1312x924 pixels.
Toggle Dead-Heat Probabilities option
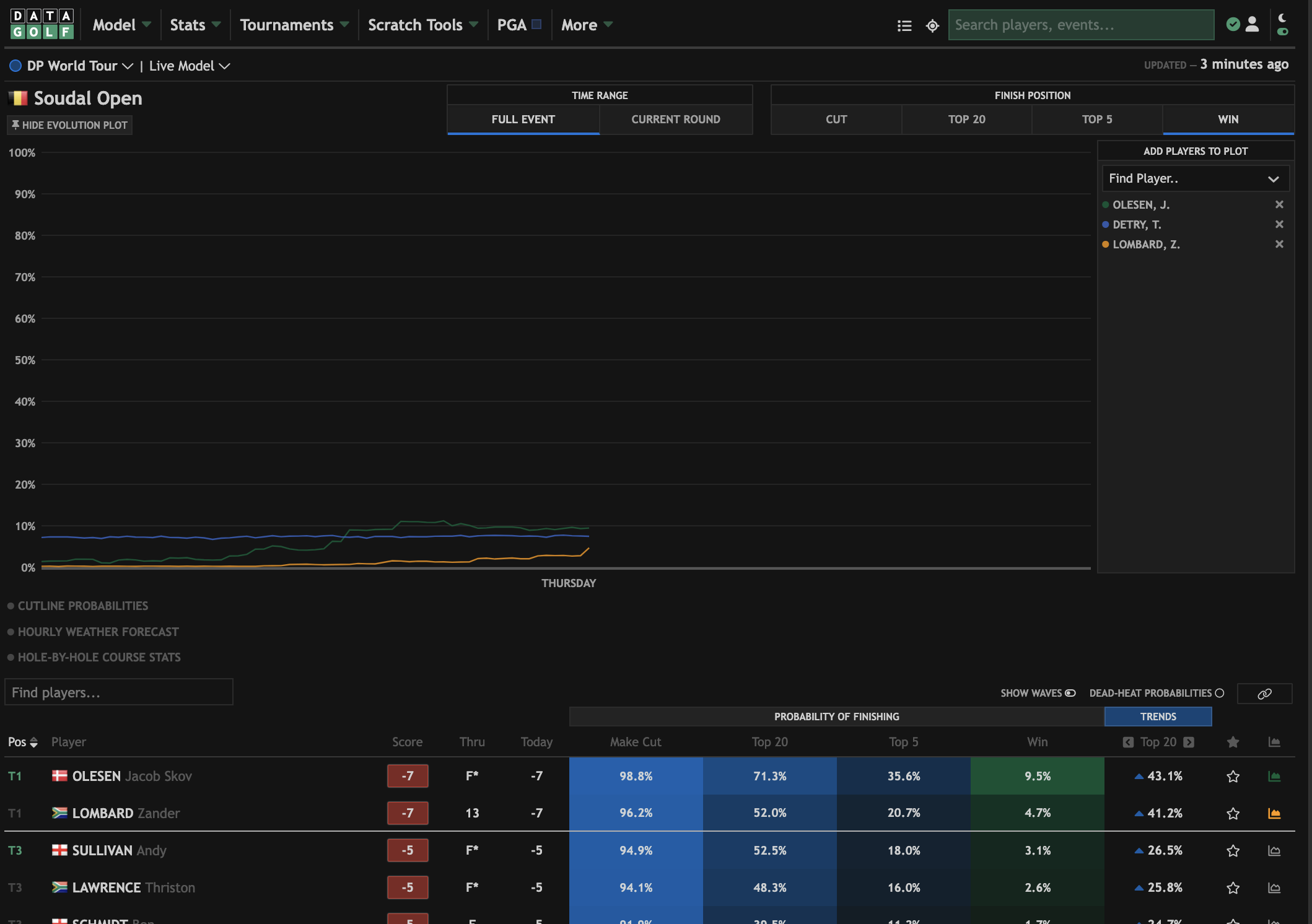[1220, 693]
